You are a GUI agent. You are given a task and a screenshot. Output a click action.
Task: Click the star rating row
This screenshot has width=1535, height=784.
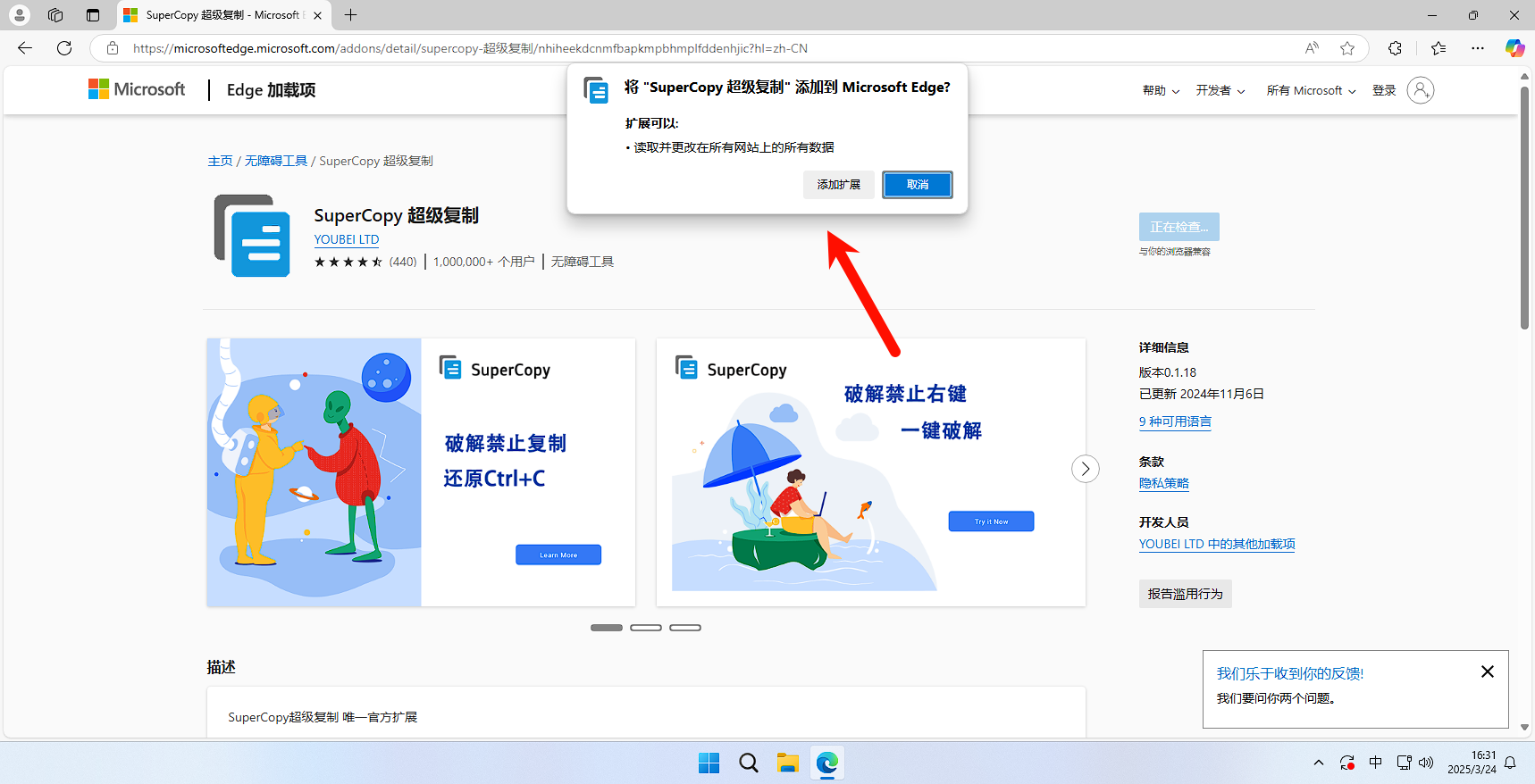coord(348,262)
